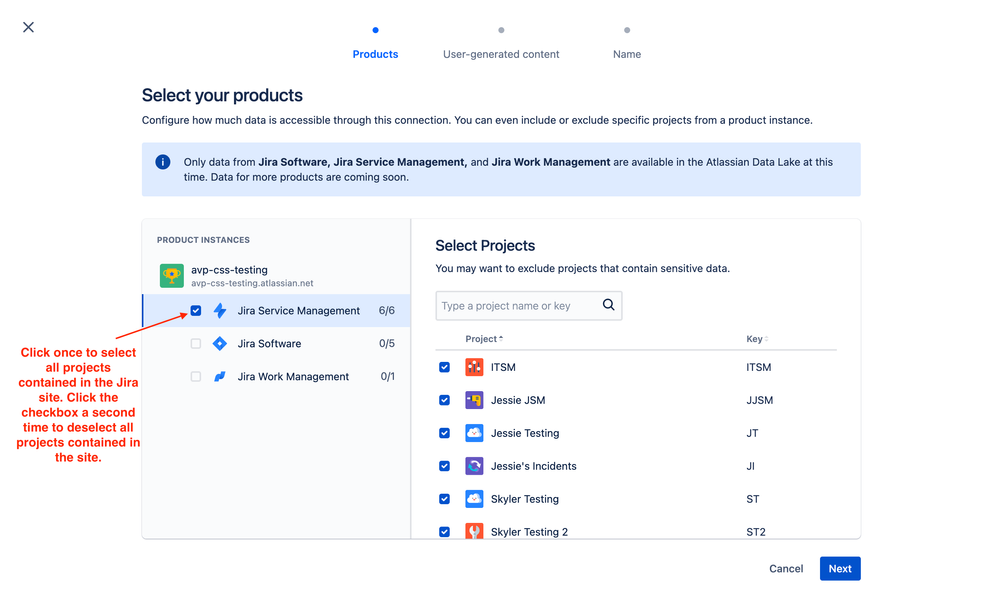The width and height of the screenshot is (999, 595).
Task: Sort by Key column header
Action: [x=757, y=339]
